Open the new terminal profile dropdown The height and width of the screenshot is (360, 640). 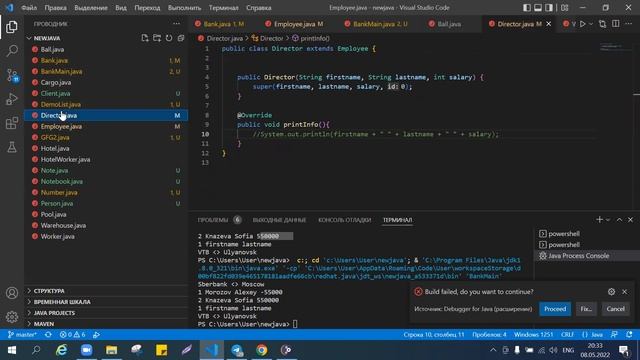click(x=608, y=220)
